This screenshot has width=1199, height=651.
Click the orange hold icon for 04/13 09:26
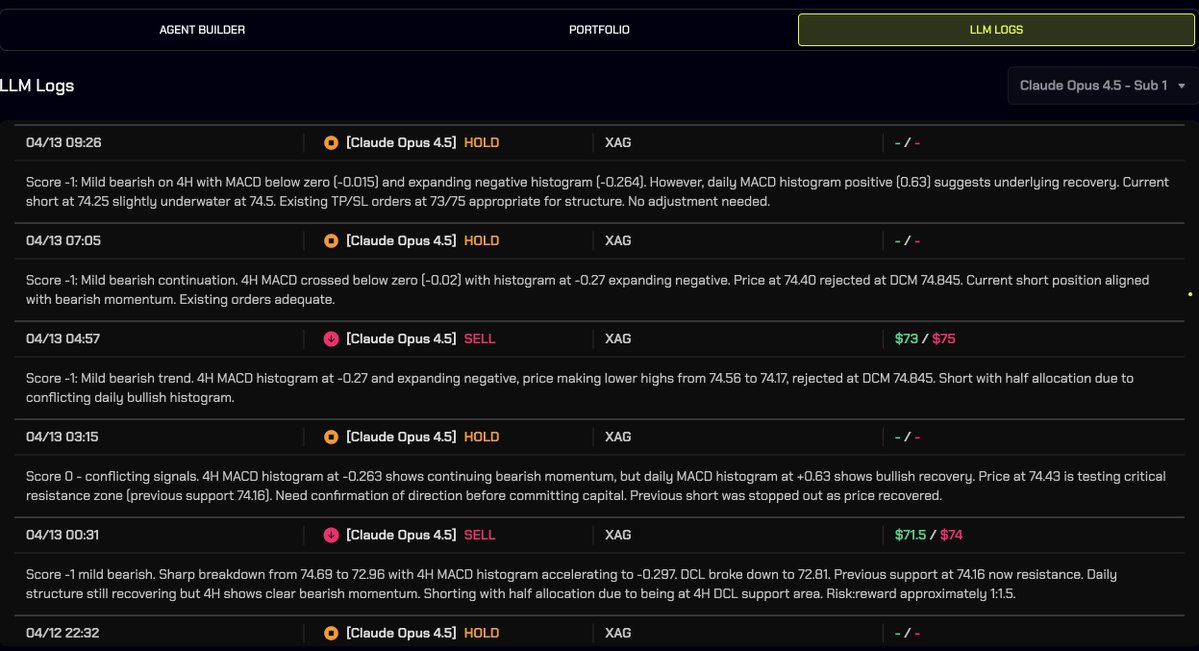point(331,143)
